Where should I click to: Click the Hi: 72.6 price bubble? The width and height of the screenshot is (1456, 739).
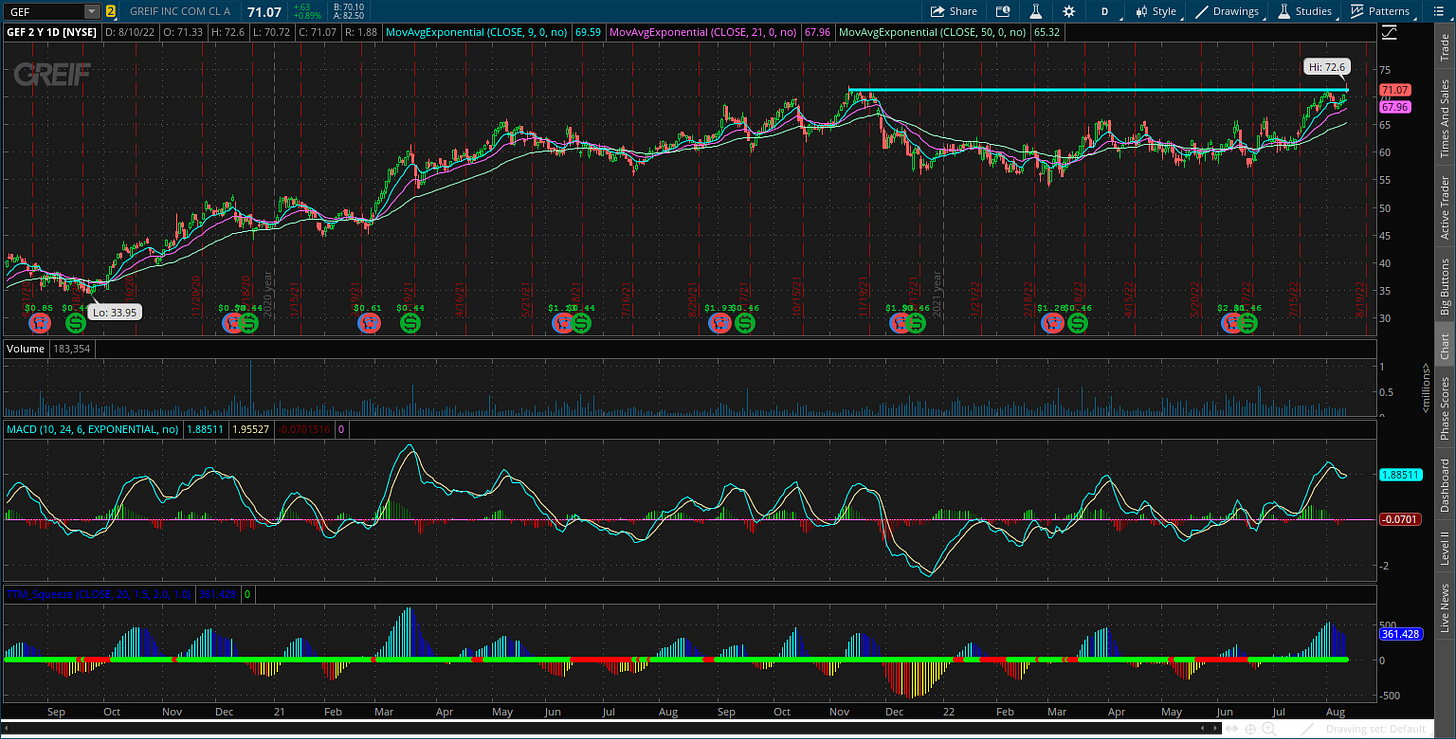click(x=1327, y=67)
